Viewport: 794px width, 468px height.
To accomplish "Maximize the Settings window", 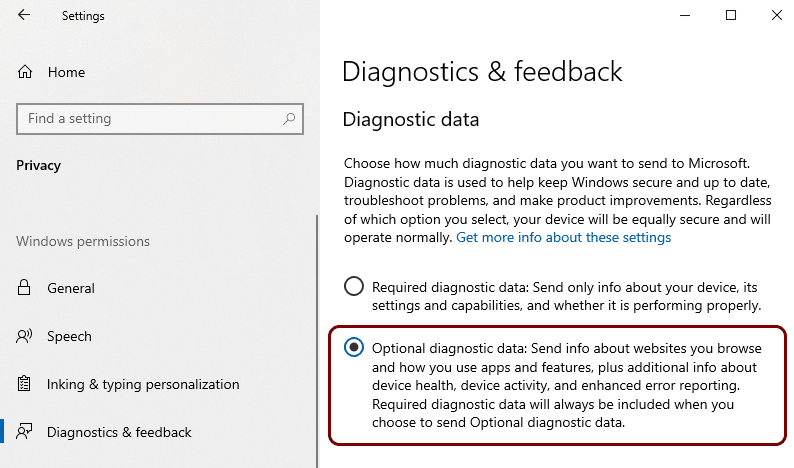I will point(731,15).
